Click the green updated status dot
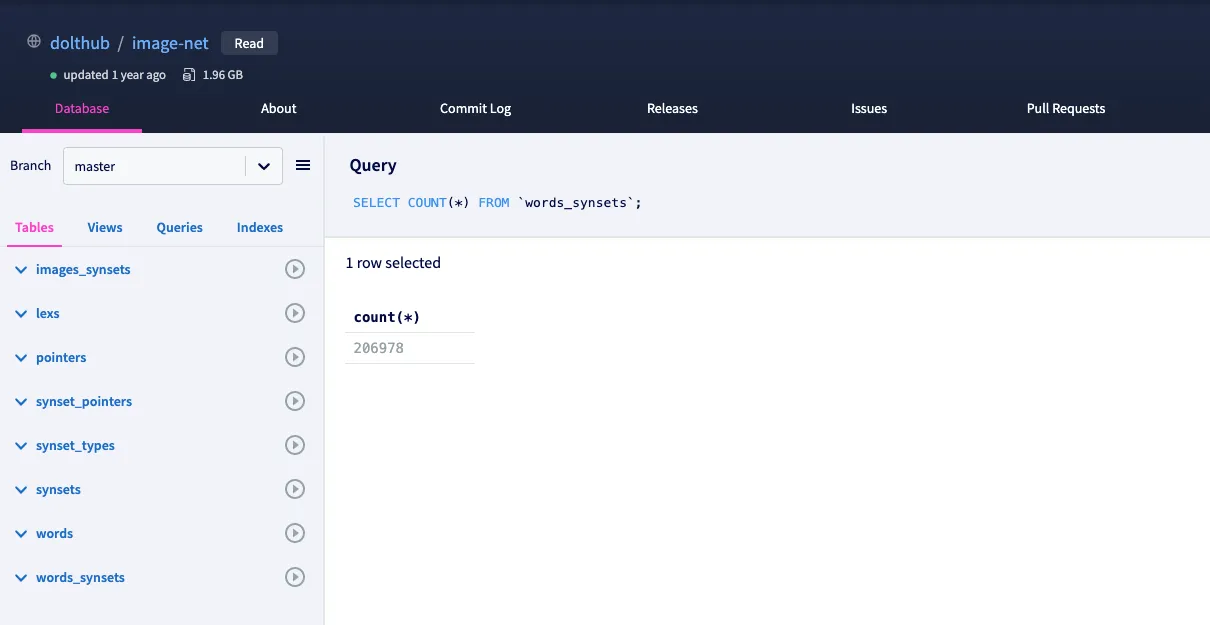The image size is (1210, 625). click(x=53, y=74)
